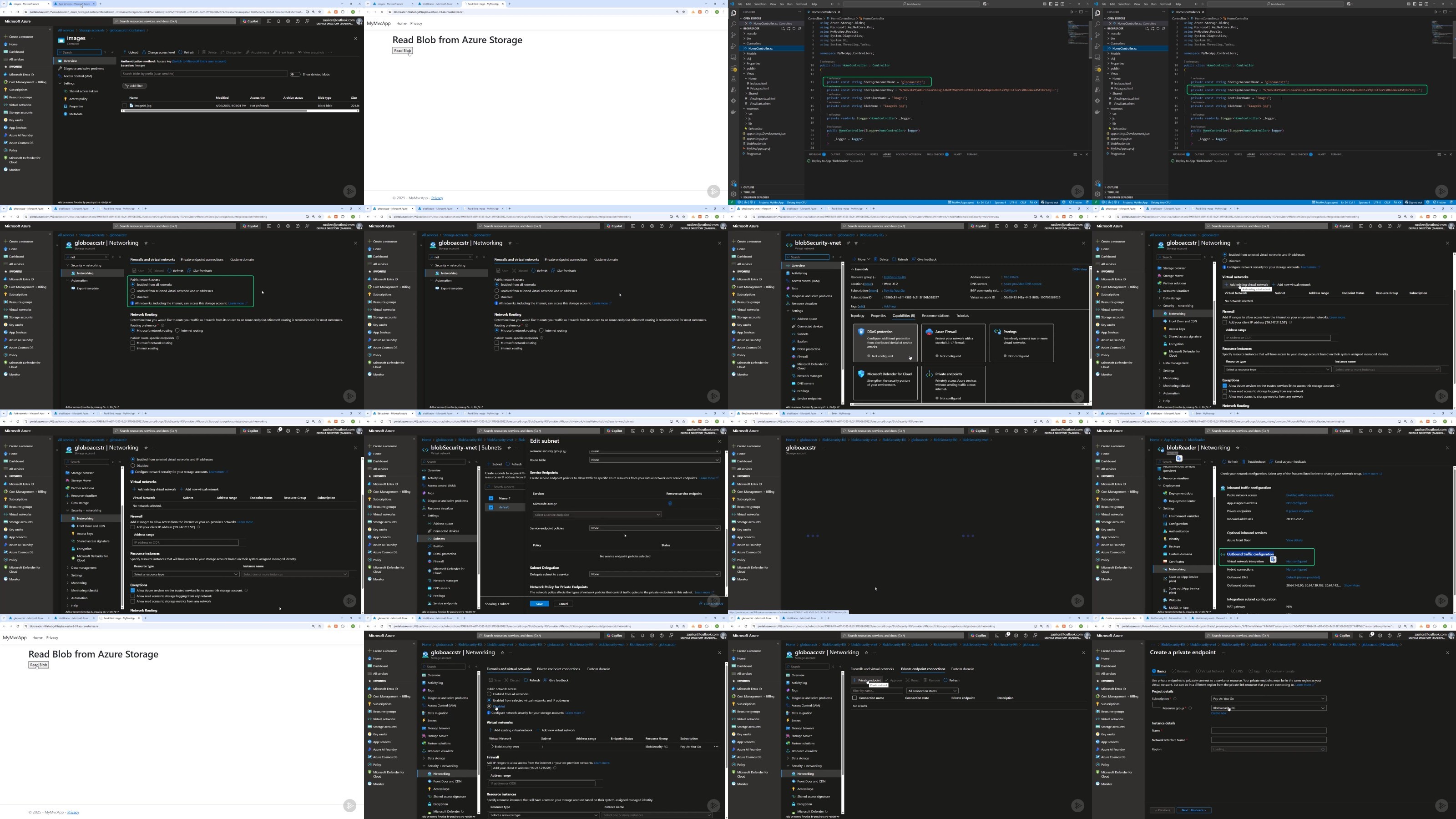Screen dimensions: 1456x819
Task: Toggle the Show deleted blobs switch
Action: pos(294,74)
